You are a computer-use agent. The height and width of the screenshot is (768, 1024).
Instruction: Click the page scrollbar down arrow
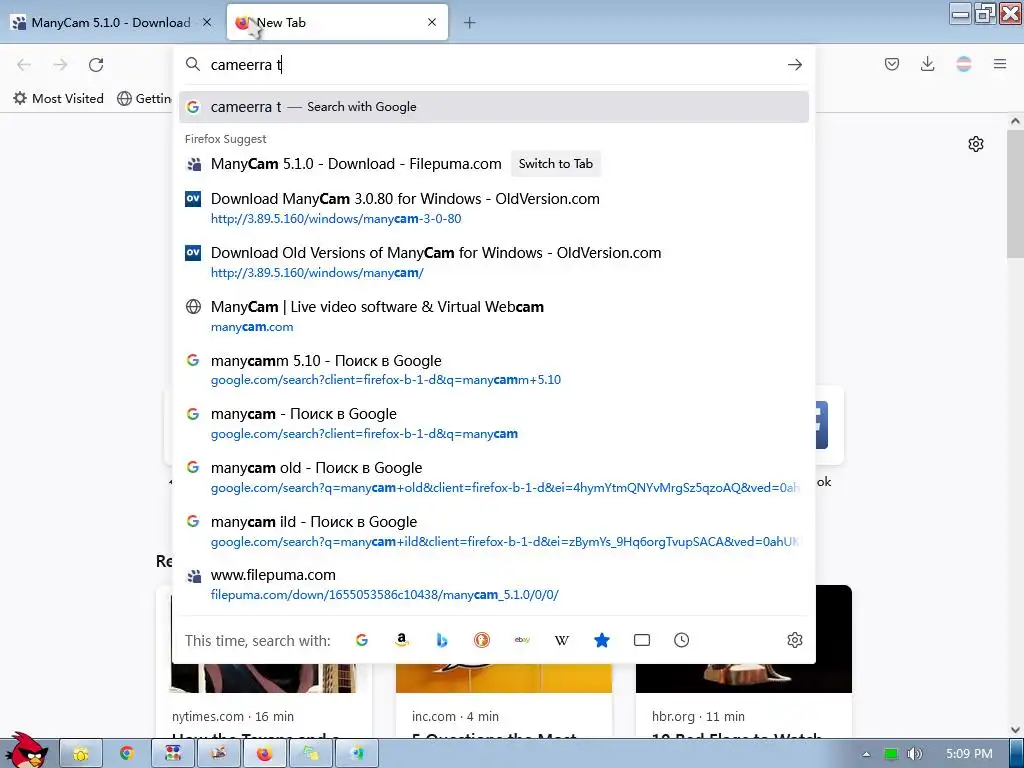1015,729
